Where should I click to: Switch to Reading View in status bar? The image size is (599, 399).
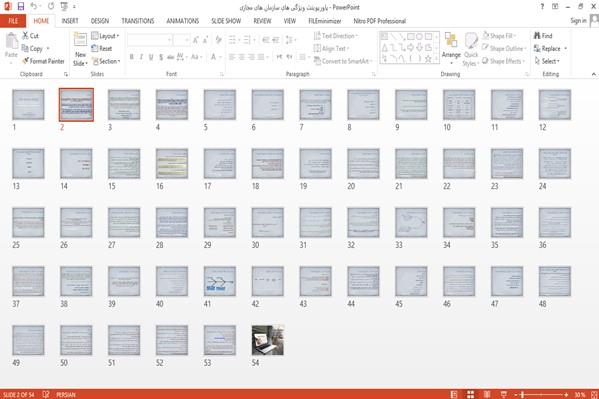[x=487, y=394]
